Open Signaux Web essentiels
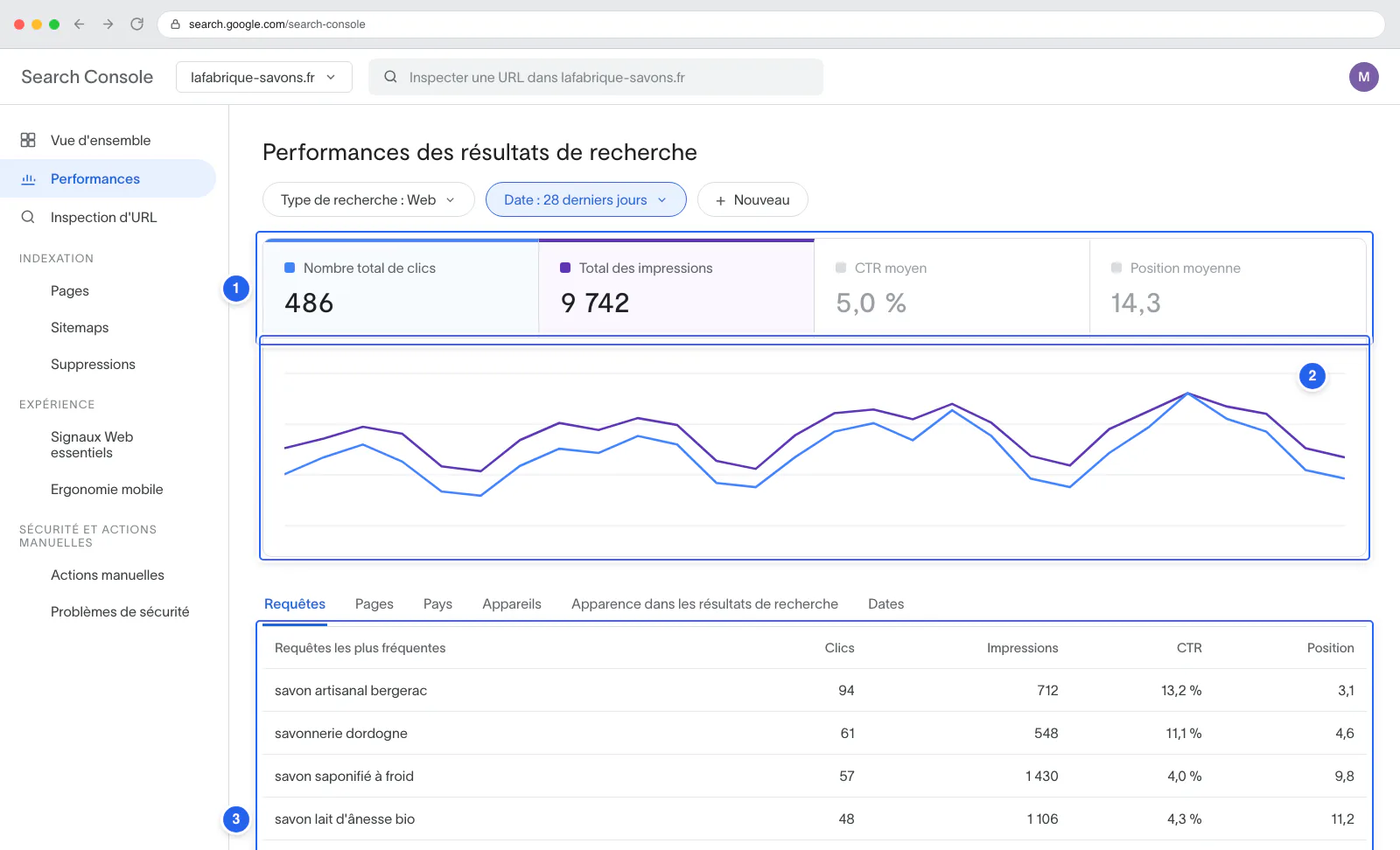 92,445
